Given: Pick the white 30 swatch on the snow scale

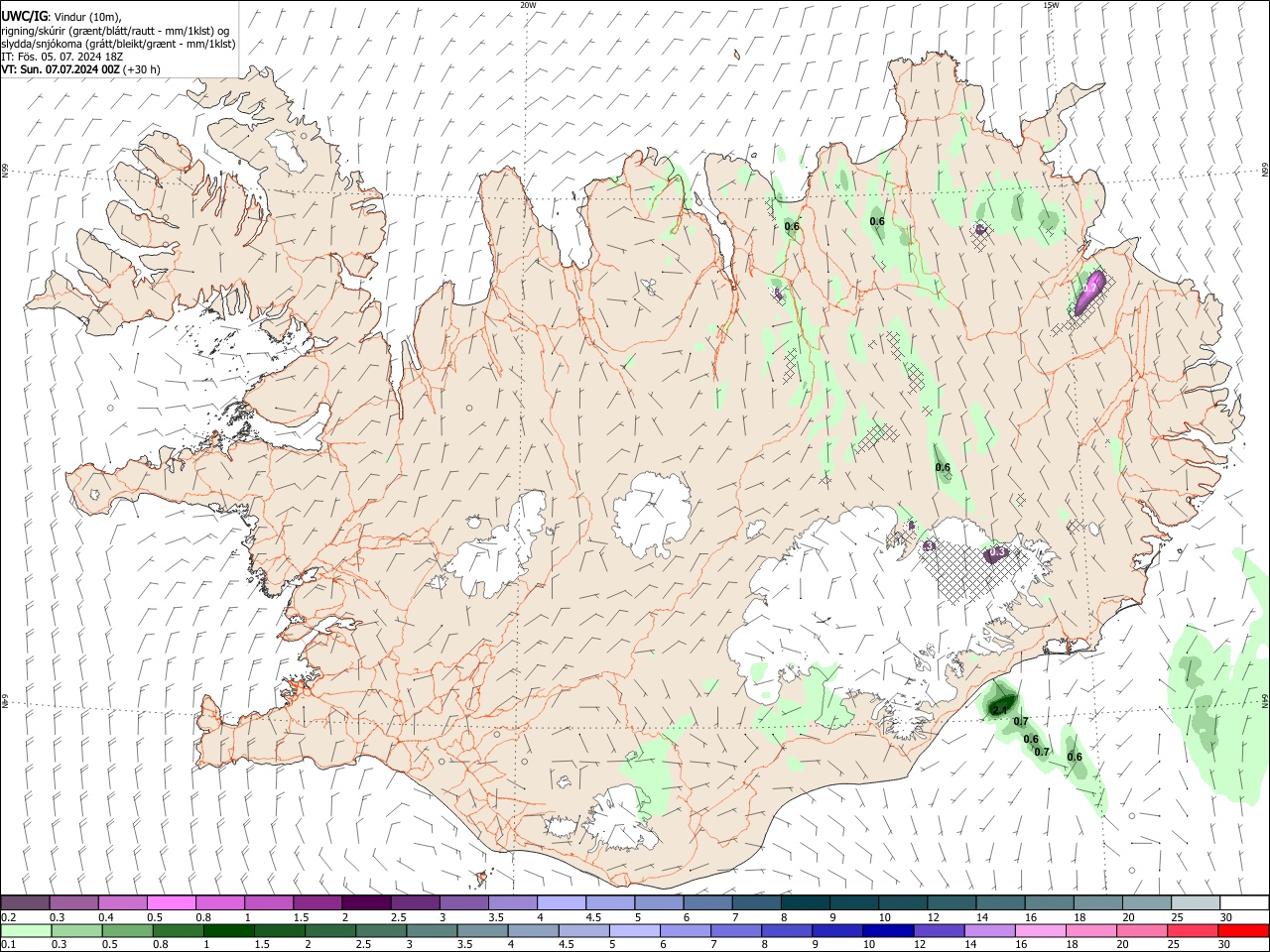Looking at the screenshot, I should click(1245, 902).
